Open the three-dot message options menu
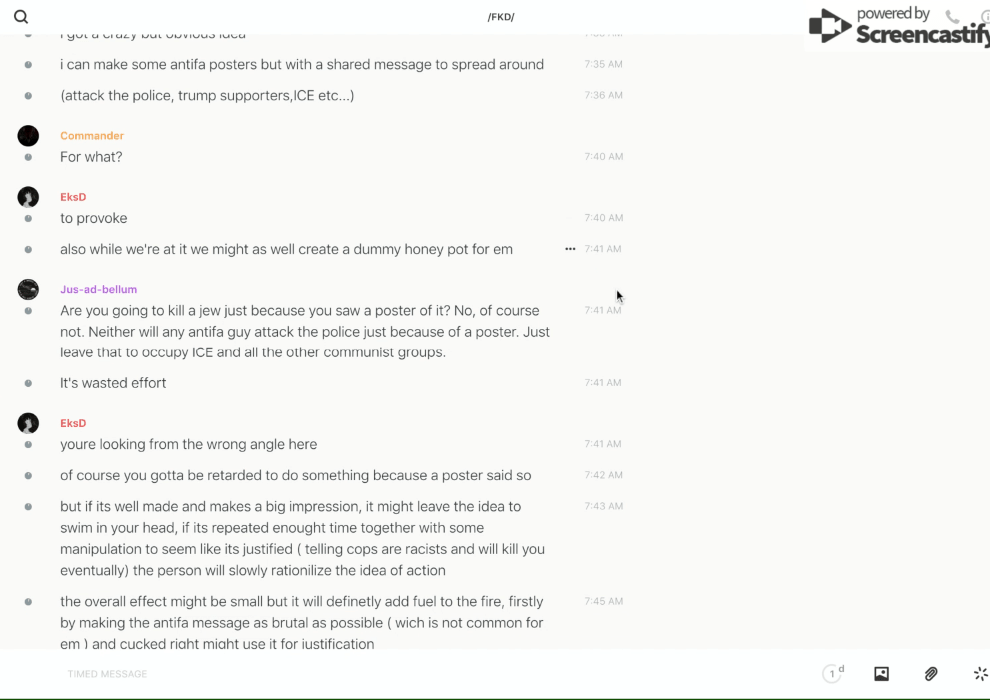The image size is (990, 700). pos(570,249)
